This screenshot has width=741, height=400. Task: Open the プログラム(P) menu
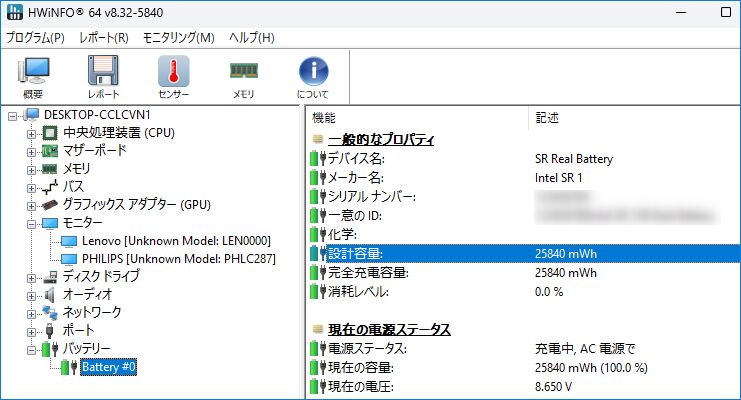[x=35, y=38]
